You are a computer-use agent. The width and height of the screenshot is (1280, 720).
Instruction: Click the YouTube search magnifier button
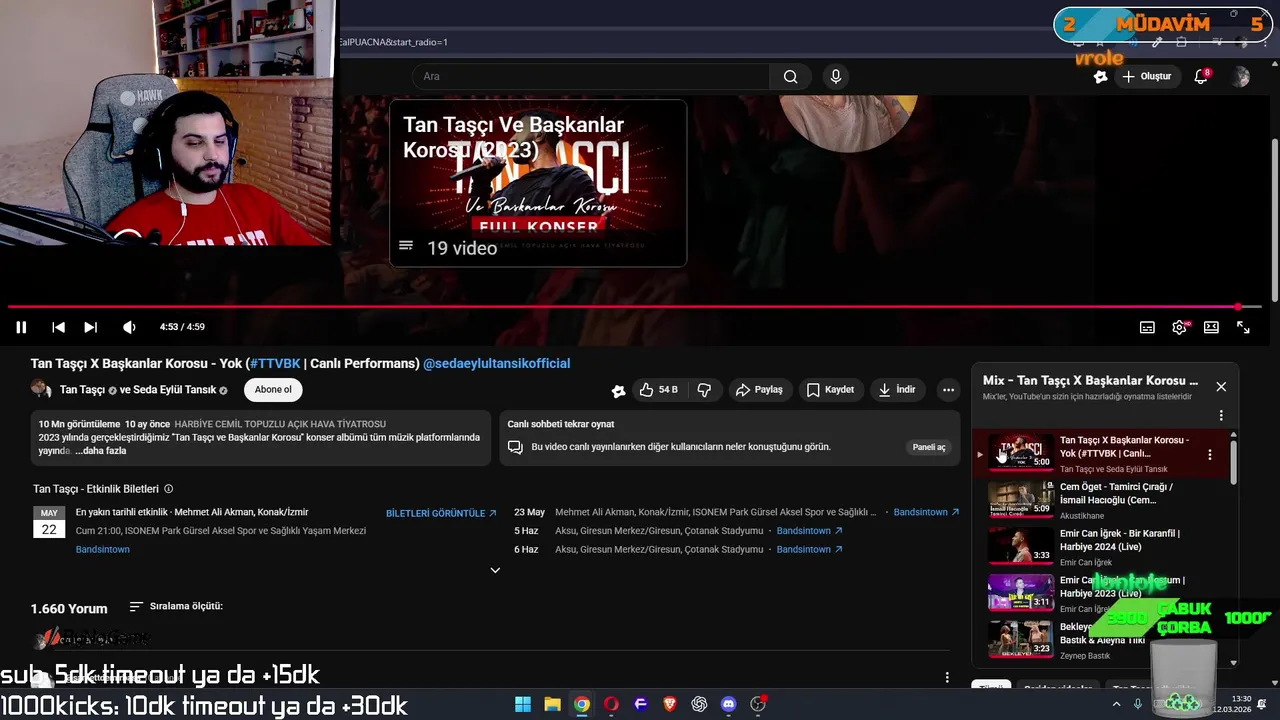790,77
